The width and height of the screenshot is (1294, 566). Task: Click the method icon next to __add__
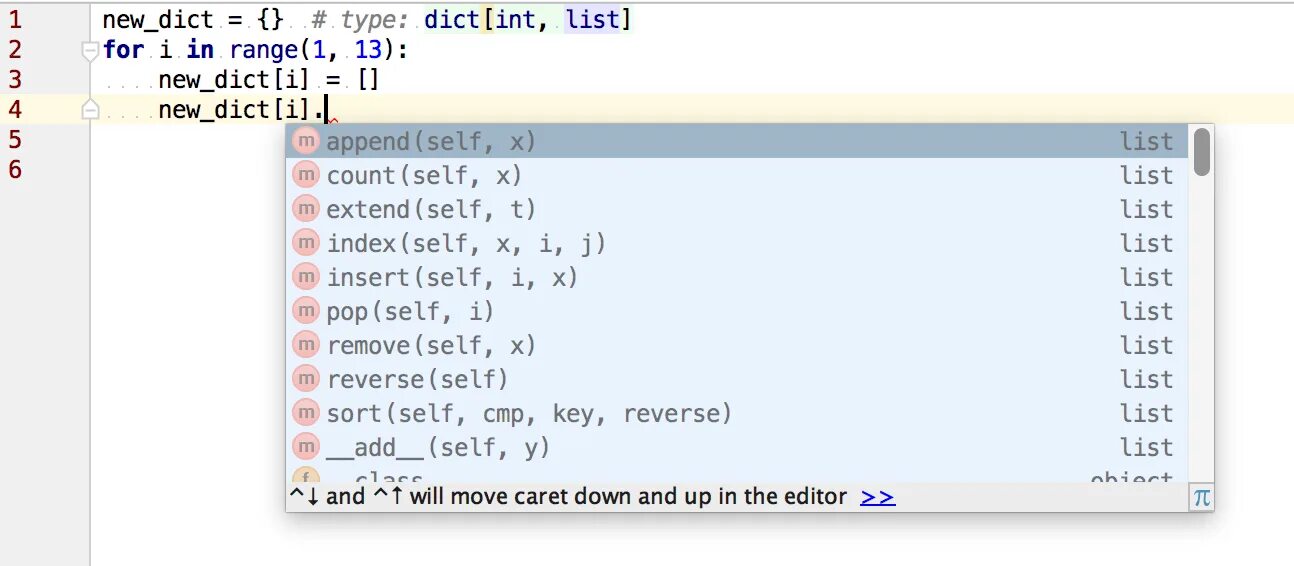(305, 447)
